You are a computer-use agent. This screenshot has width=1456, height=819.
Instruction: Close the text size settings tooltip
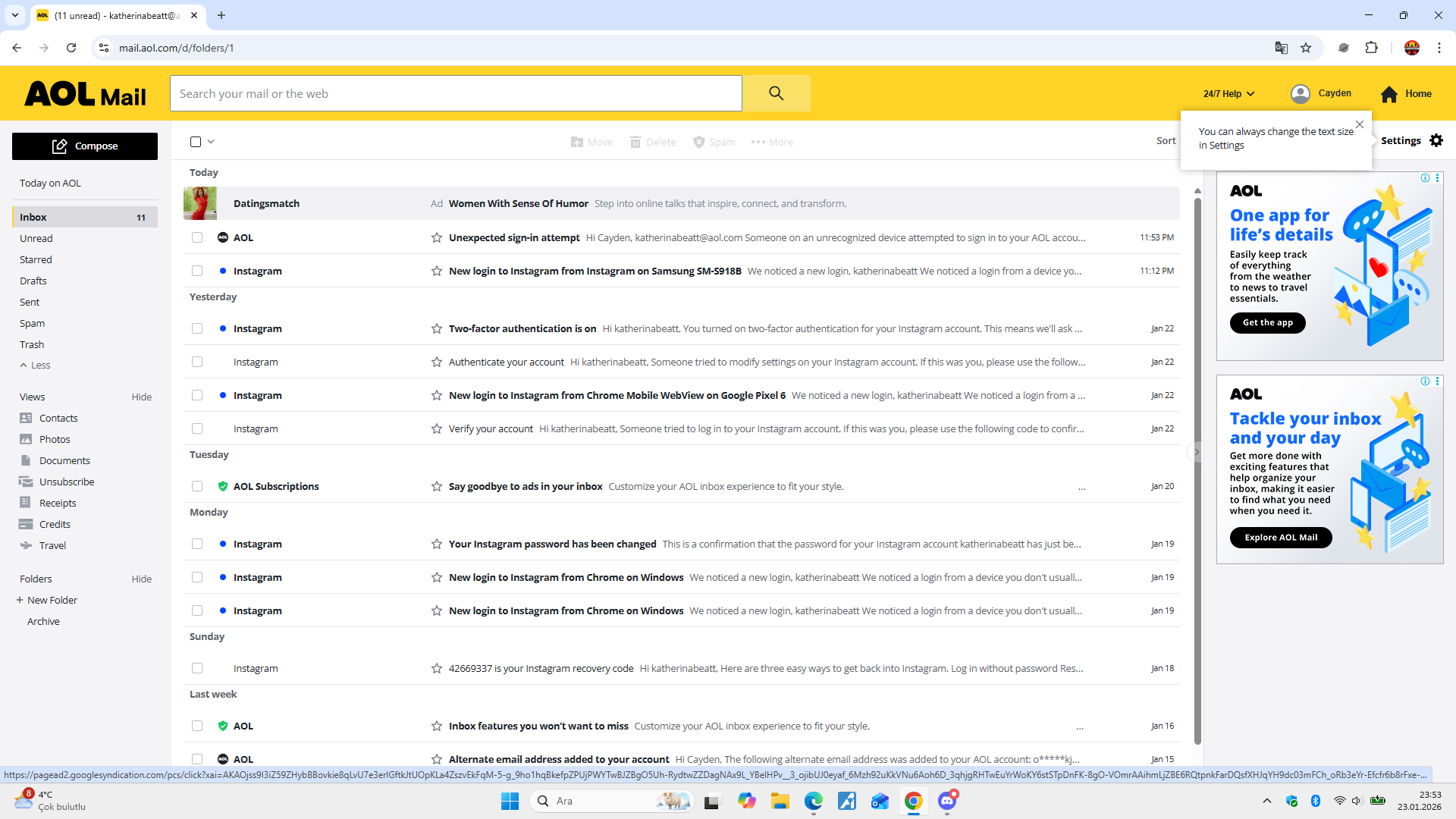pos(1360,124)
